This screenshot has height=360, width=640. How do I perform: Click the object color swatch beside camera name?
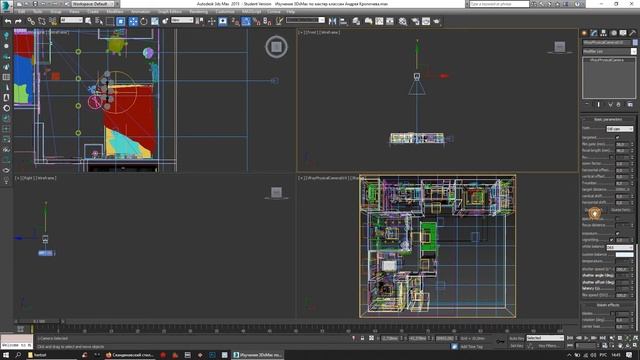click(635, 42)
